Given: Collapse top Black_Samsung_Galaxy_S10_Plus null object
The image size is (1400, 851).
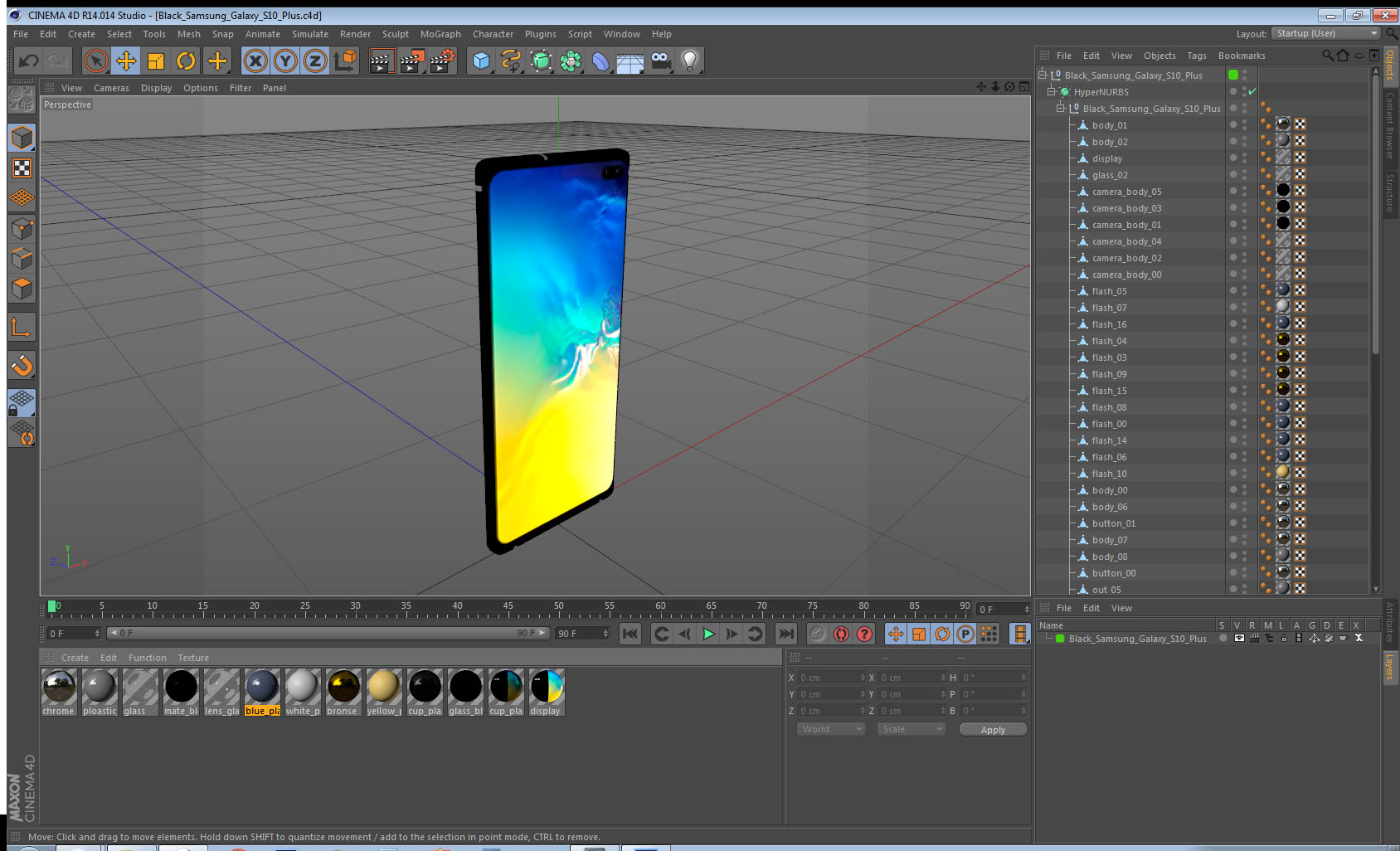Looking at the screenshot, I should point(1043,75).
